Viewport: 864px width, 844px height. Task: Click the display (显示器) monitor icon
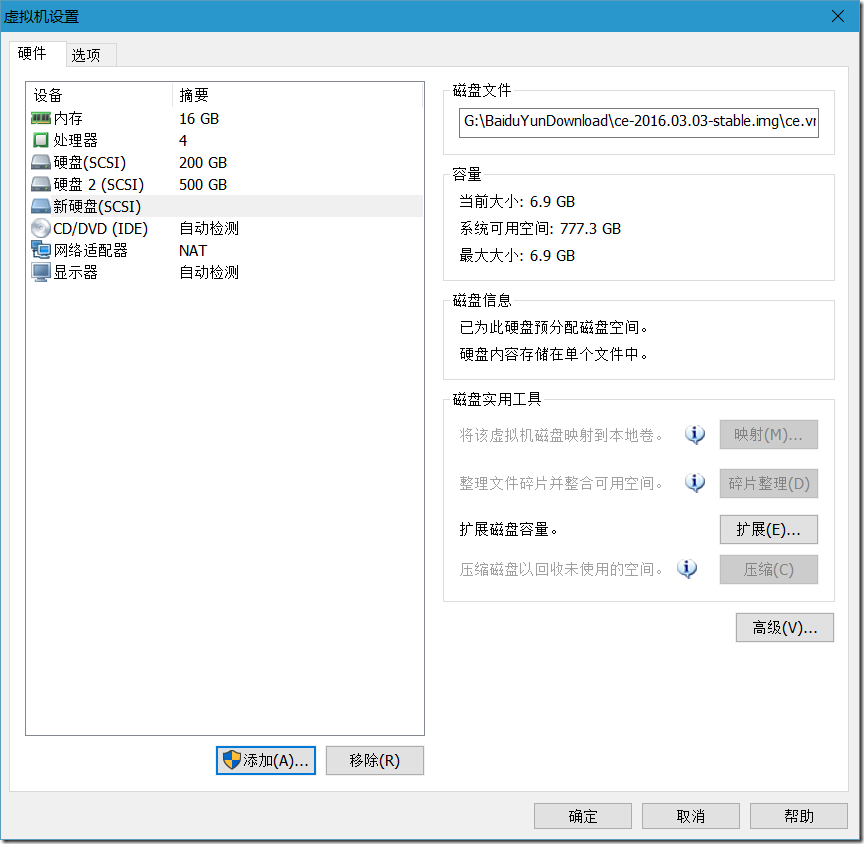click(x=41, y=272)
